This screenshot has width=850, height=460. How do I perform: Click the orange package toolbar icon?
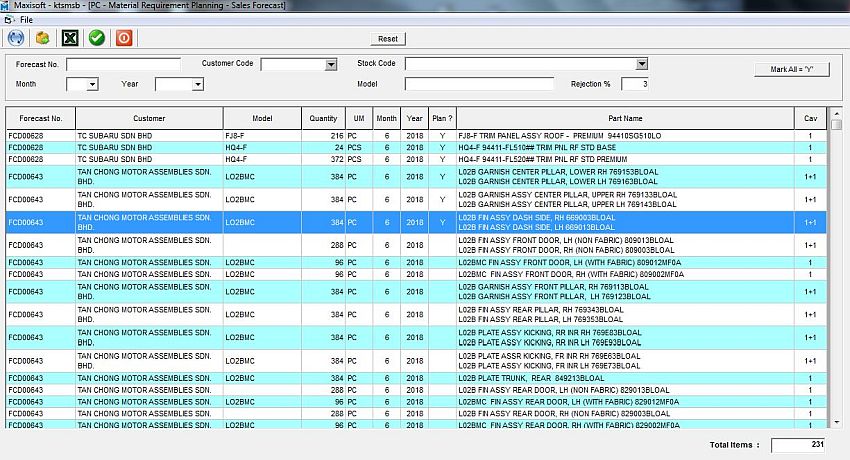(42, 38)
